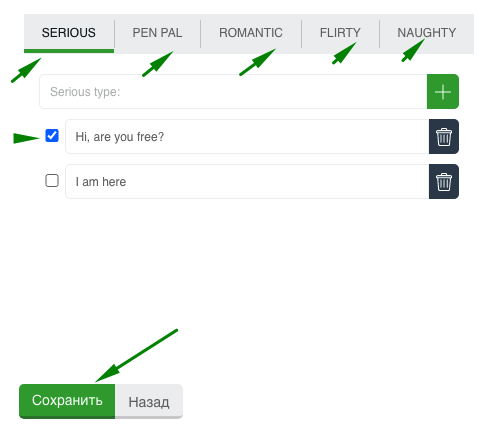The width and height of the screenshot is (493, 432).
Task: Click the green arrow pointing at checked checkbox
Action: coord(26,138)
